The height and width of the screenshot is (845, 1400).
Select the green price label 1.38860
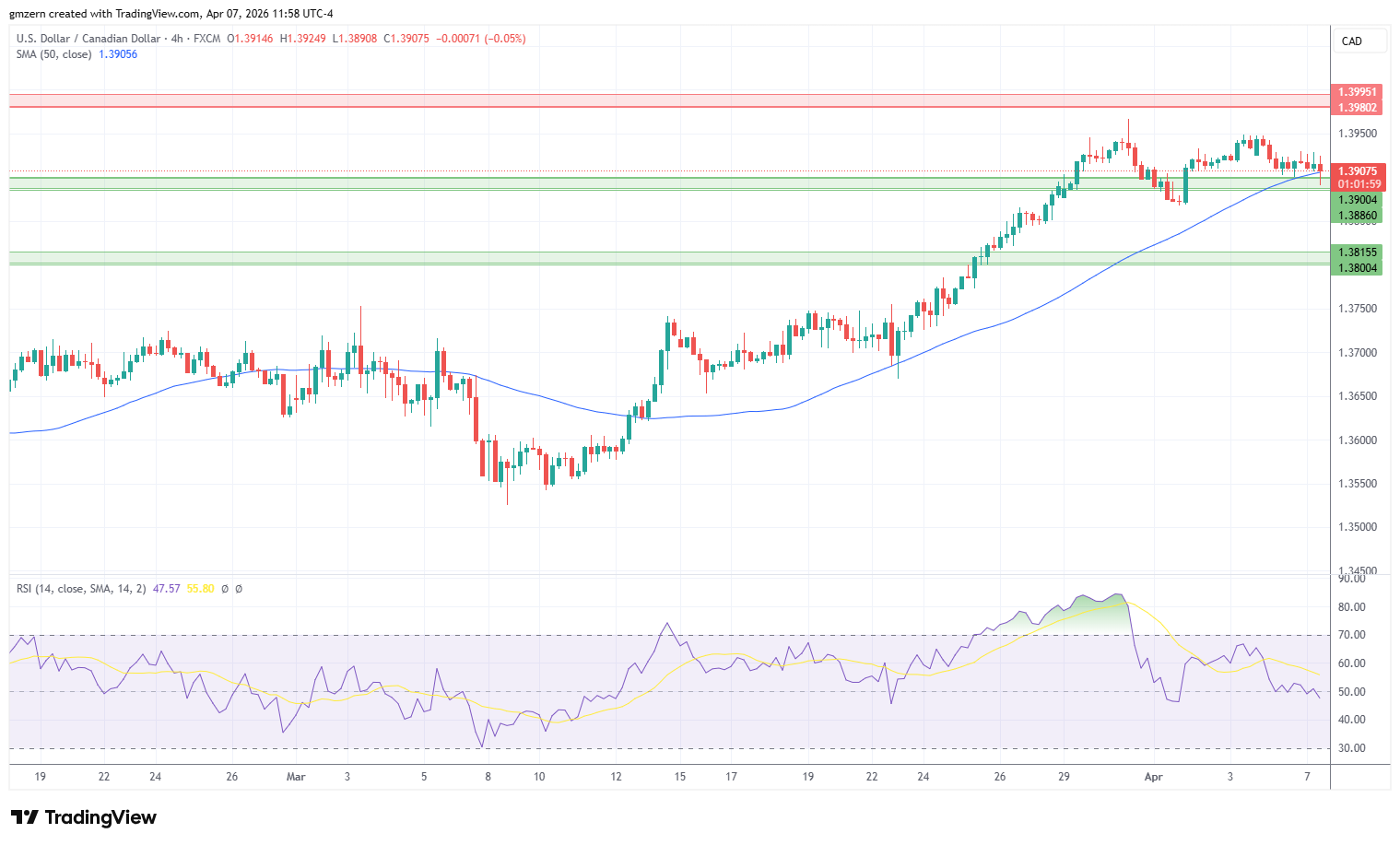pos(1357,216)
